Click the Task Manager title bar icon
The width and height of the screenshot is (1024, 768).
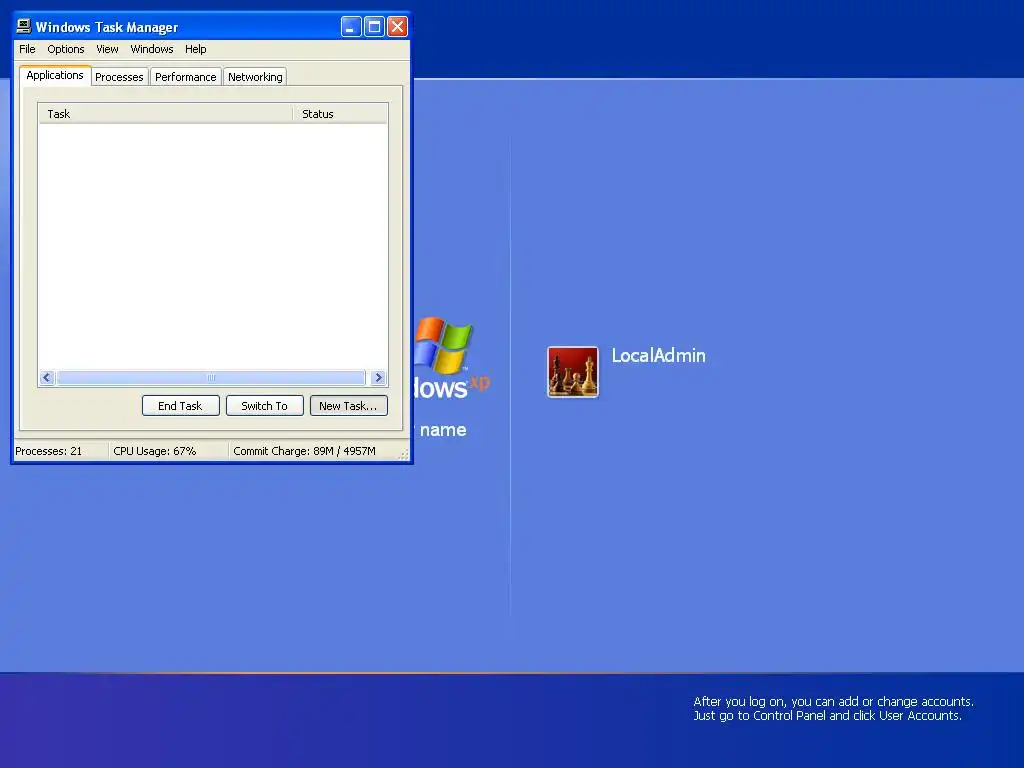(24, 26)
